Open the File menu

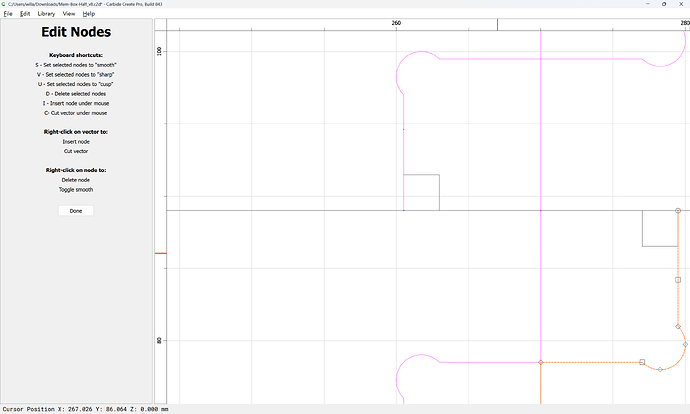[x=8, y=14]
